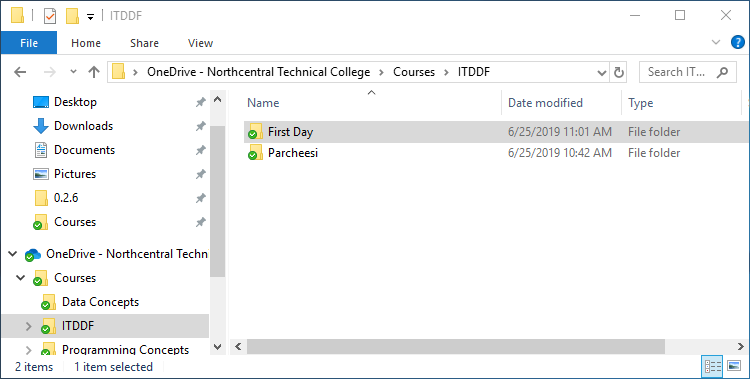
Task: Click the First Day folder icon
Action: pos(255,132)
